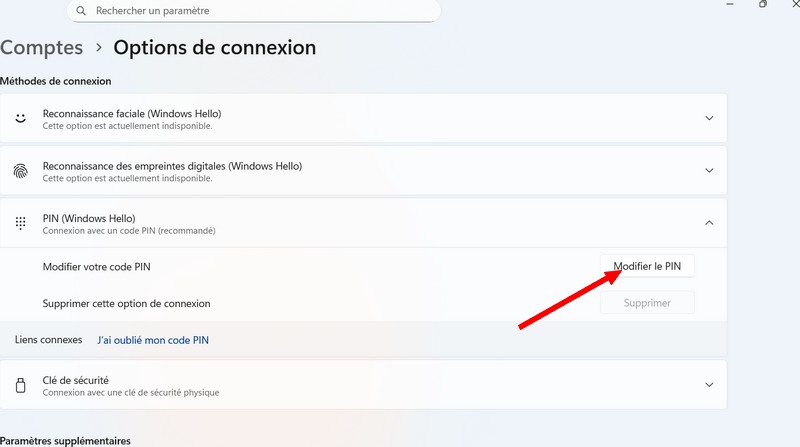800x447 pixels.
Task: Restore down the Settings window
Action: tap(763, 5)
